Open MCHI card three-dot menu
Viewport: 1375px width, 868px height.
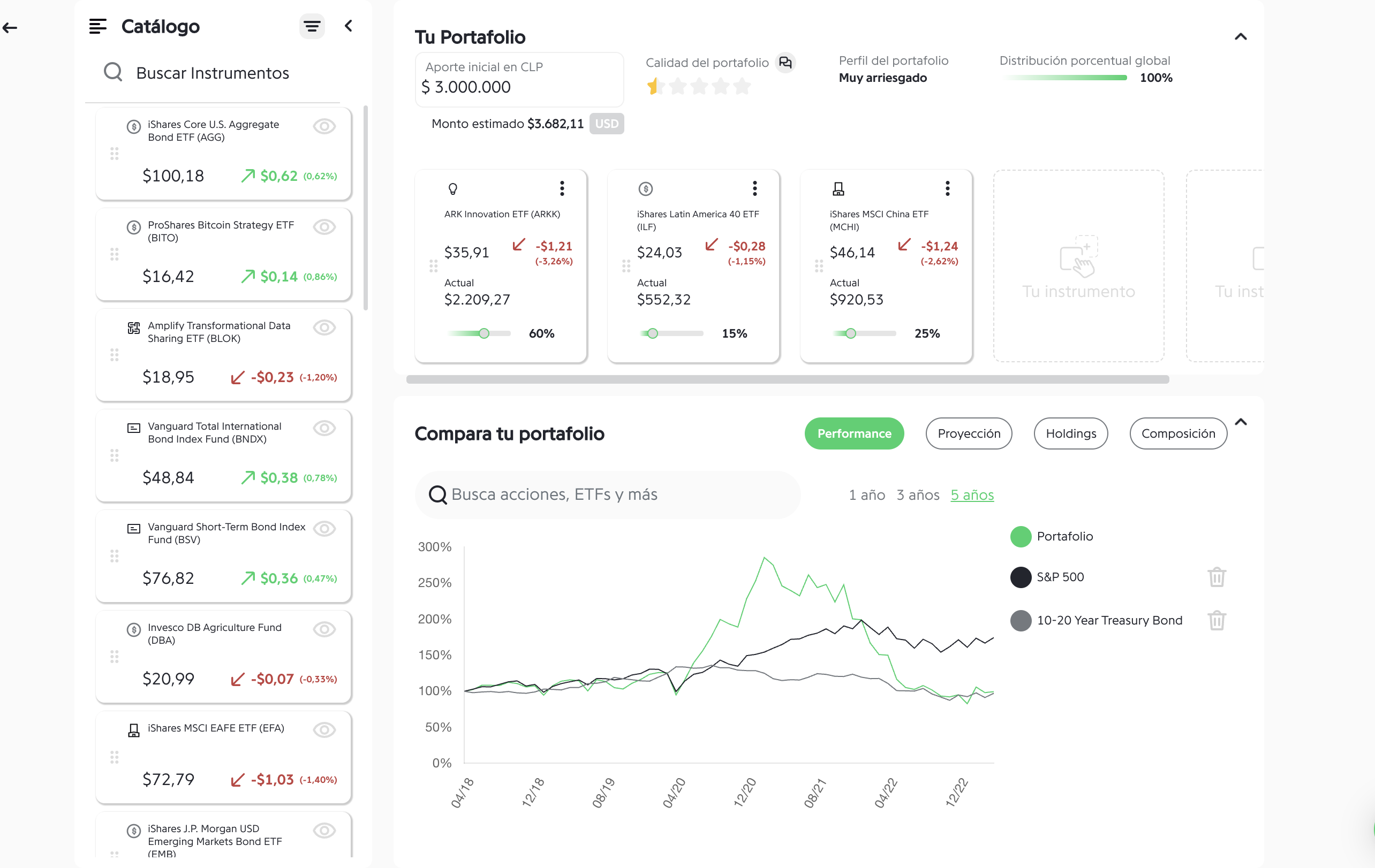pyautogui.click(x=947, y=188)
